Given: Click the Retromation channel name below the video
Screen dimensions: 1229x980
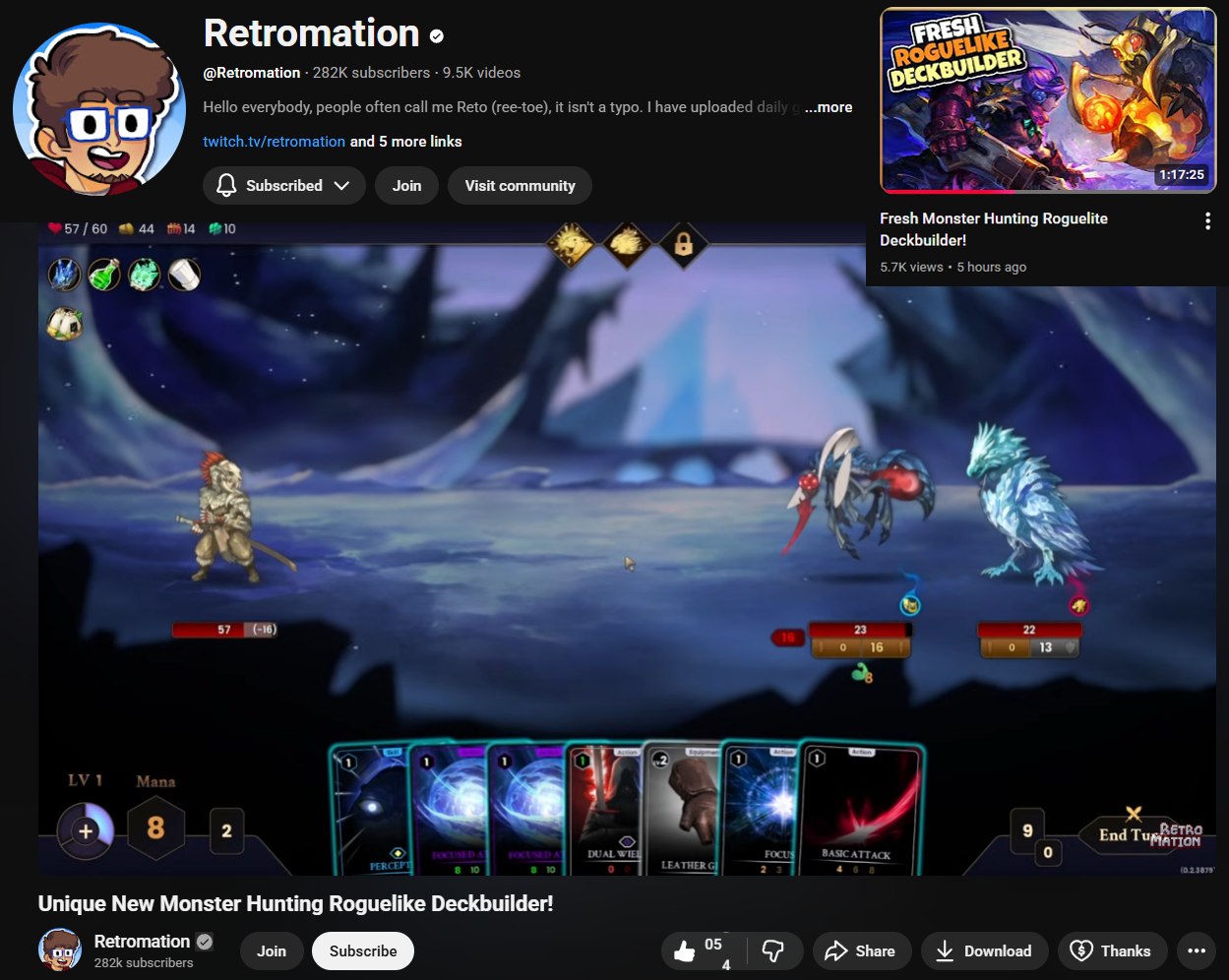Looking at the screenshot, I should pyautogui.click(x=142, y=942).
